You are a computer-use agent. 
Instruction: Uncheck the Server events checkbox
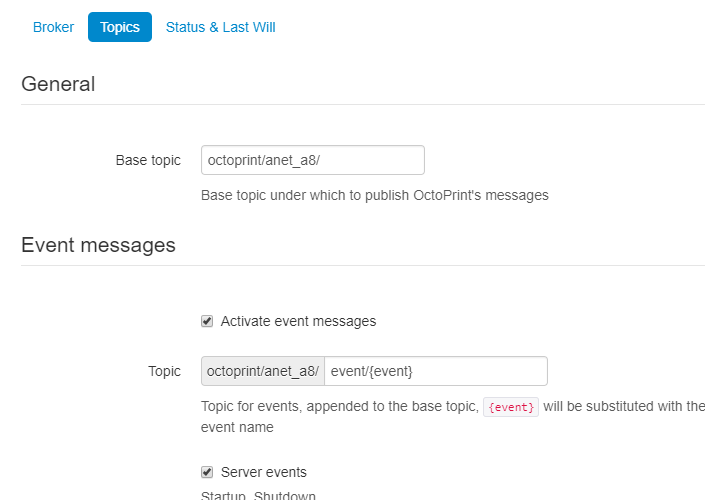point(207,472)
